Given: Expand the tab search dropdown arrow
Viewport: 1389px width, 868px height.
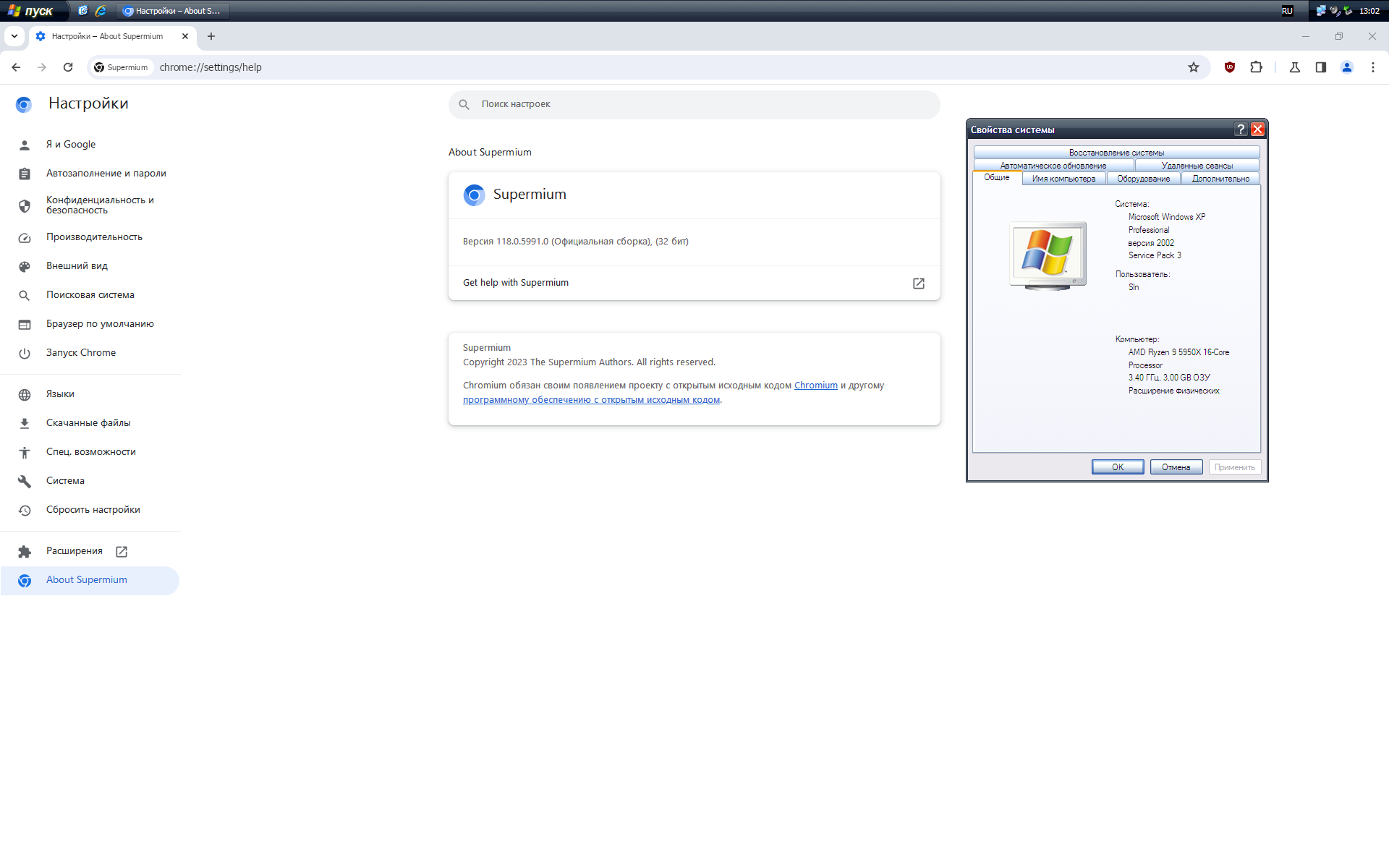Looking at the screenshot, I should click(x=14, y=36).
